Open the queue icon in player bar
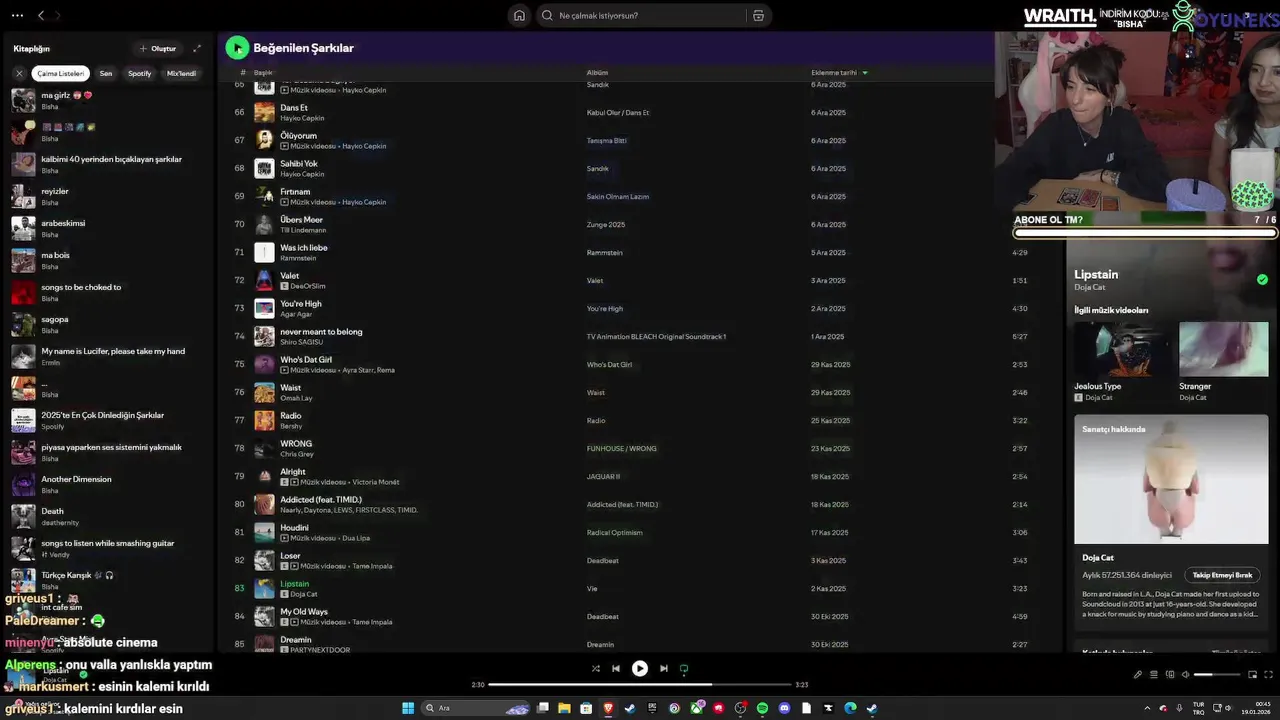The image size is (1280, 720). coord(1153,675)
